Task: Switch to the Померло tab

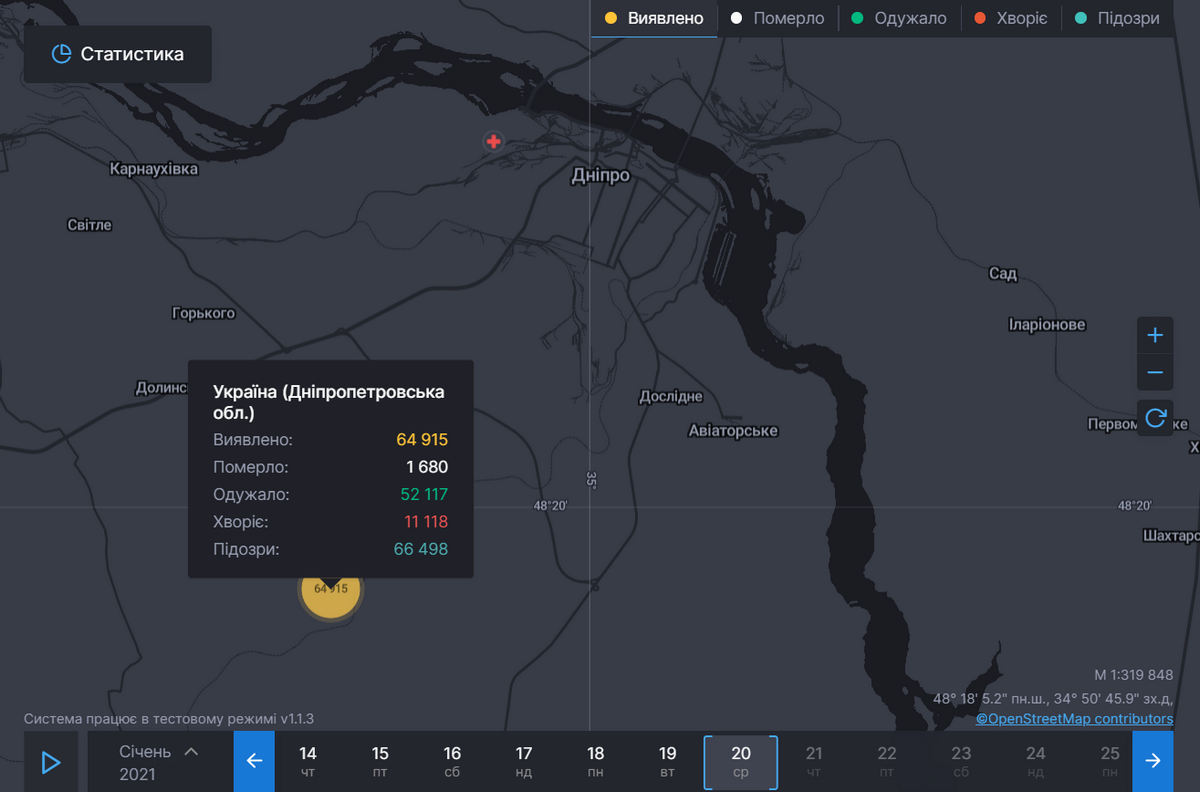Action: click(x=777, y=18)
